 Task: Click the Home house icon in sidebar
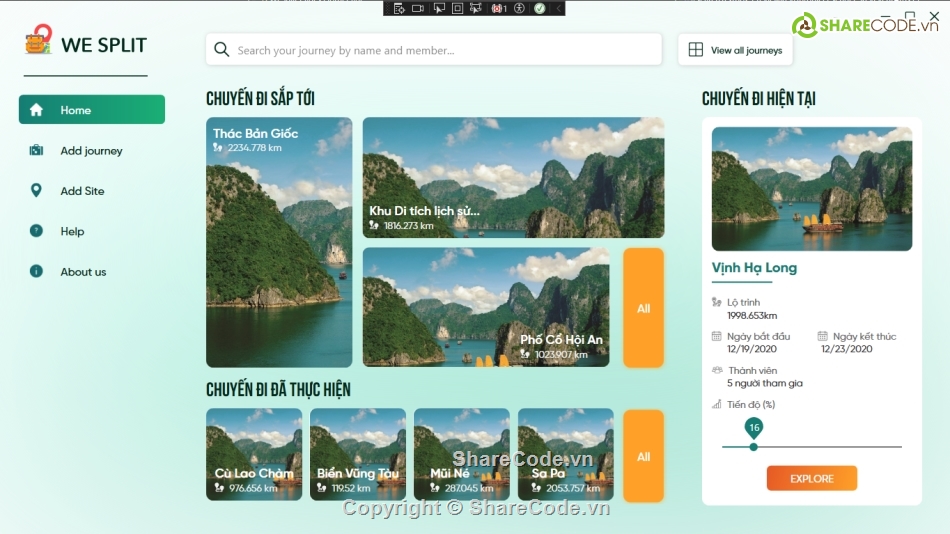[37, 110]
